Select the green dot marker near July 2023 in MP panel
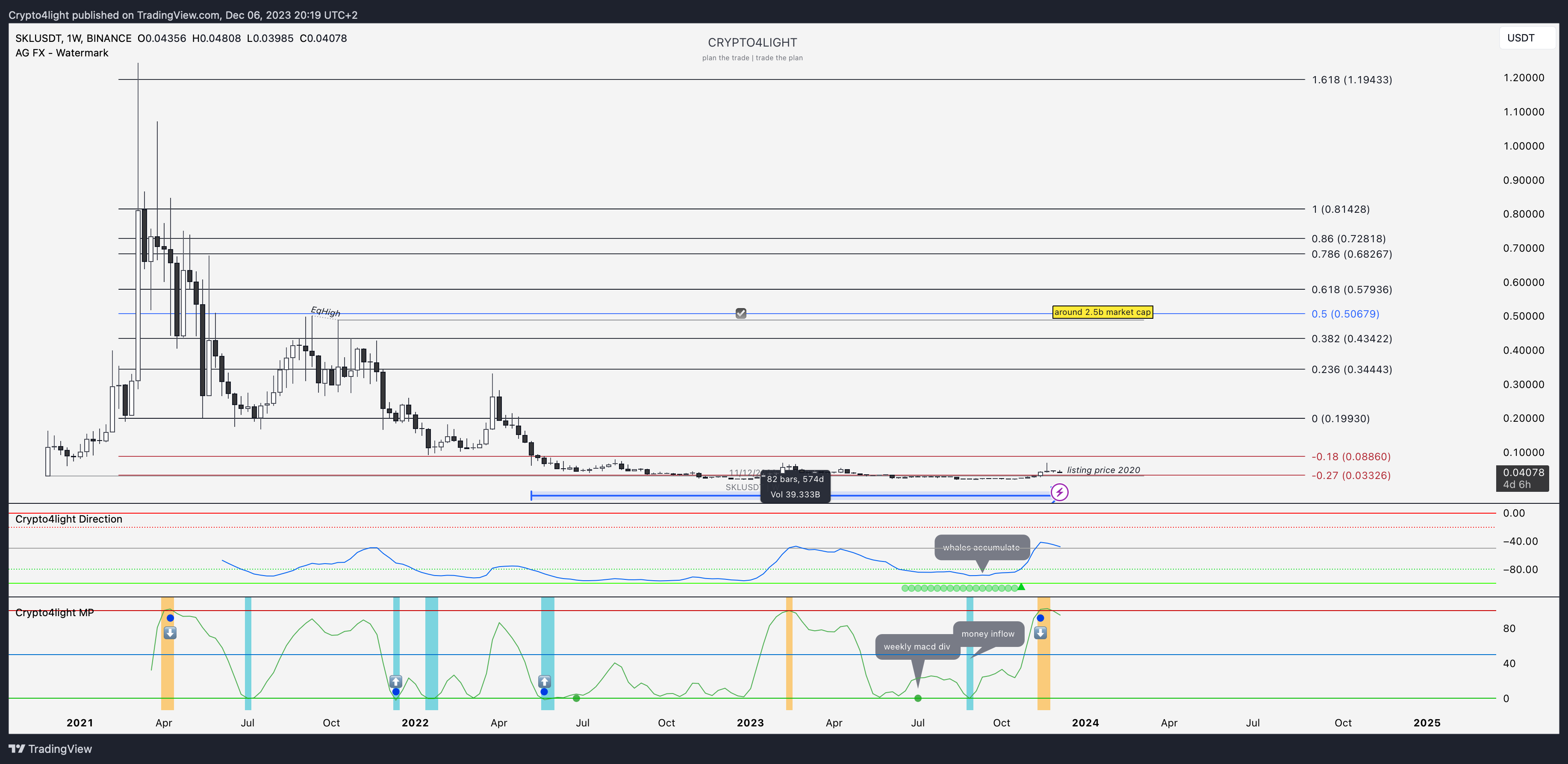1568x764 pixels. (x=918, y=698)
